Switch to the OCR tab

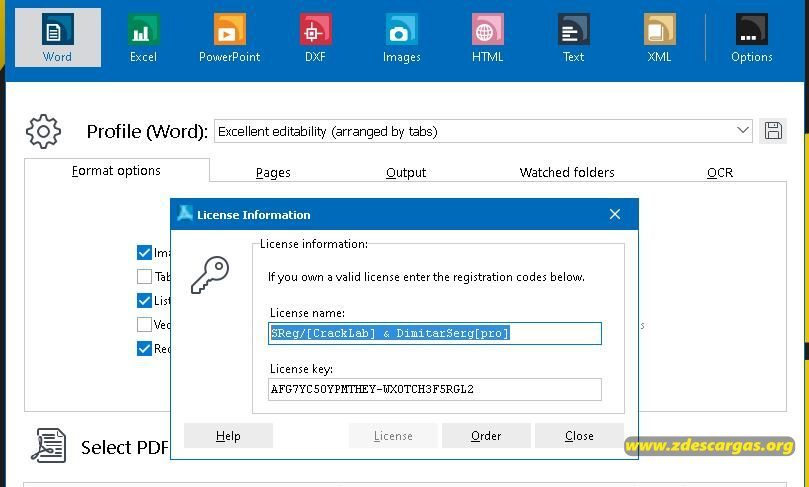click(720, 172)
